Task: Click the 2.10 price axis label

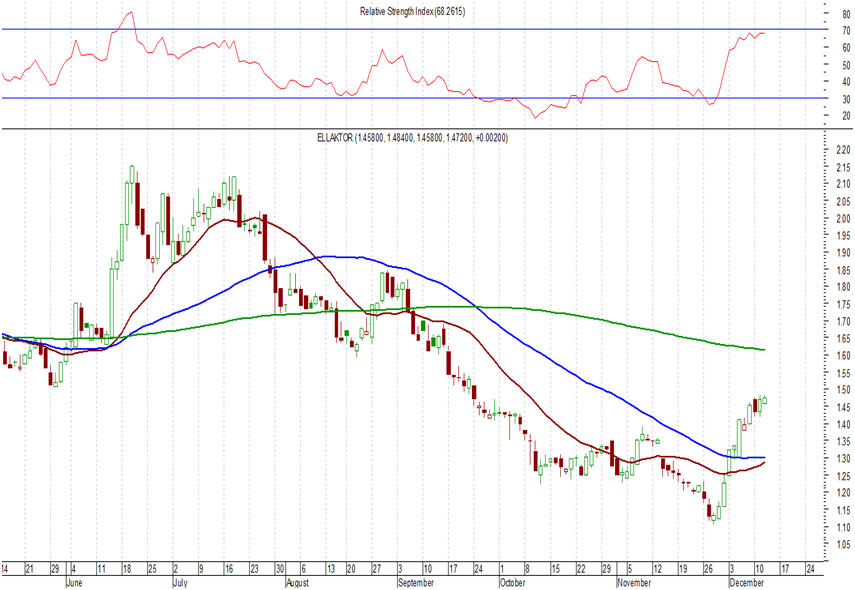Action: coord(843,184)
